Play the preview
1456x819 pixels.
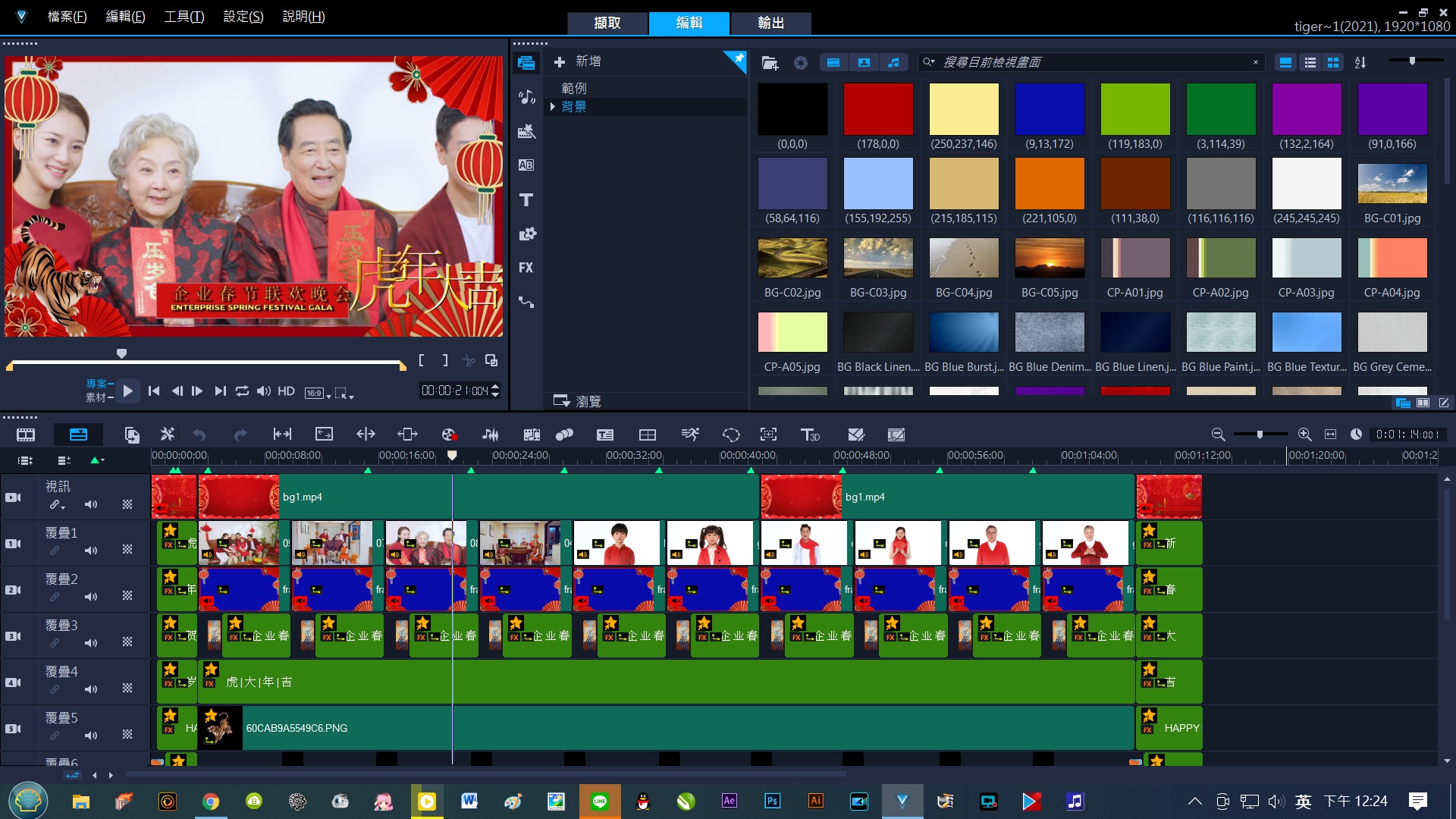[127, 391]
